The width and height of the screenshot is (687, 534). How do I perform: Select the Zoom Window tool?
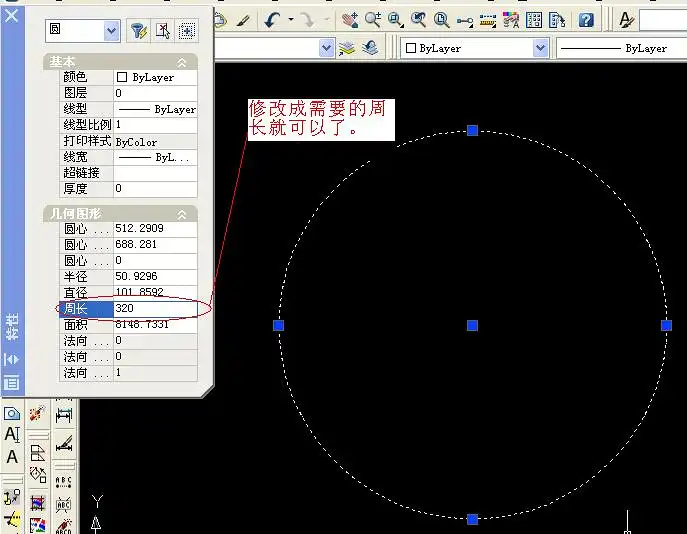point(396,20)
